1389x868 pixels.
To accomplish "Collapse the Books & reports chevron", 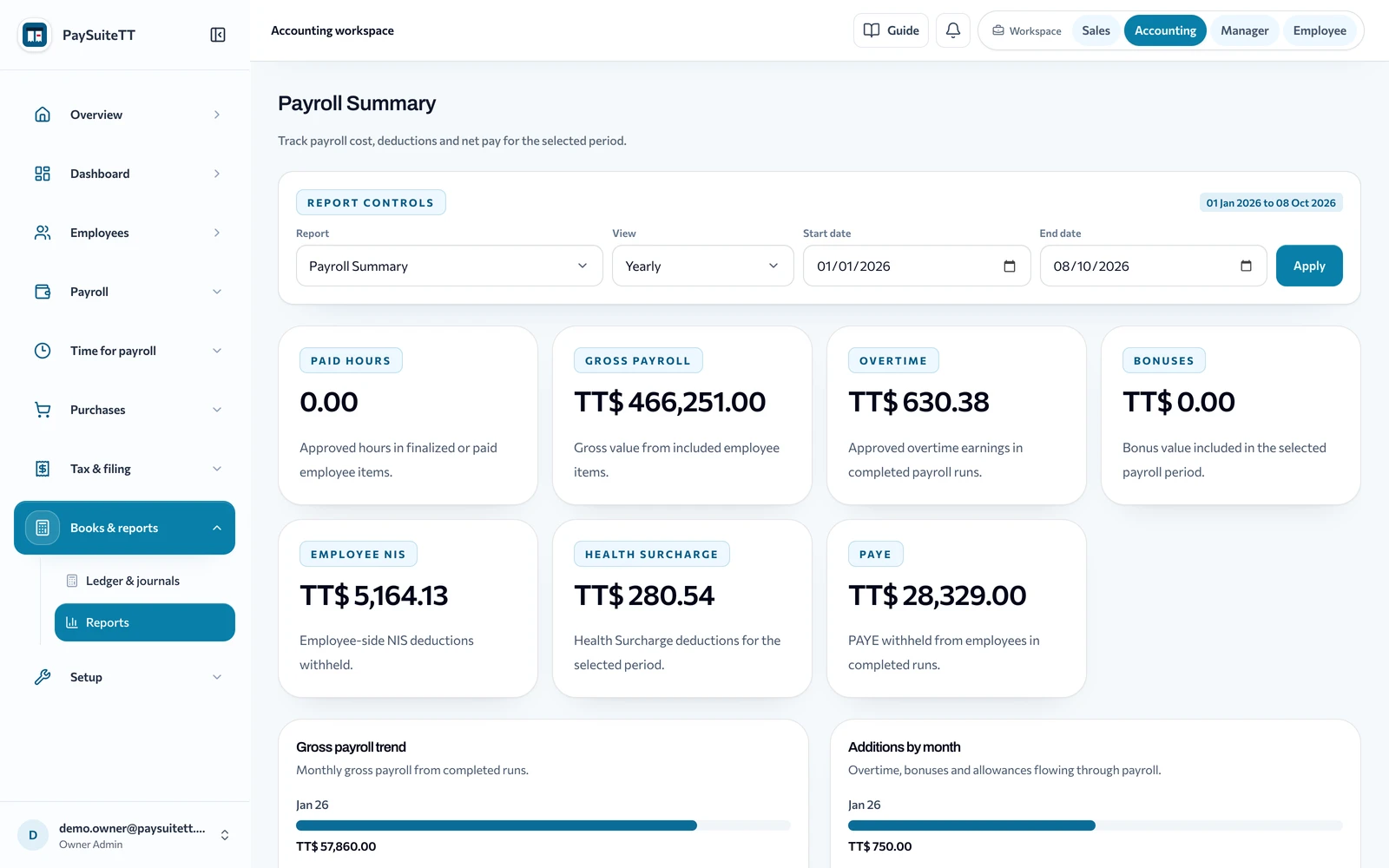I will pos(217,528).
